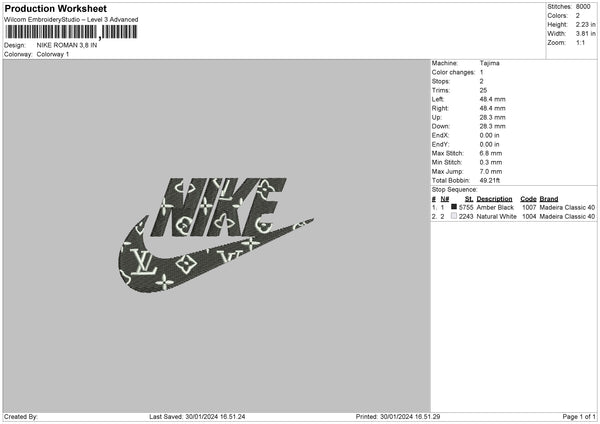This screenshot has height=424, width=600.
Task: Click the Min Stitch value 0.3 mm
Action: point(491,162)
